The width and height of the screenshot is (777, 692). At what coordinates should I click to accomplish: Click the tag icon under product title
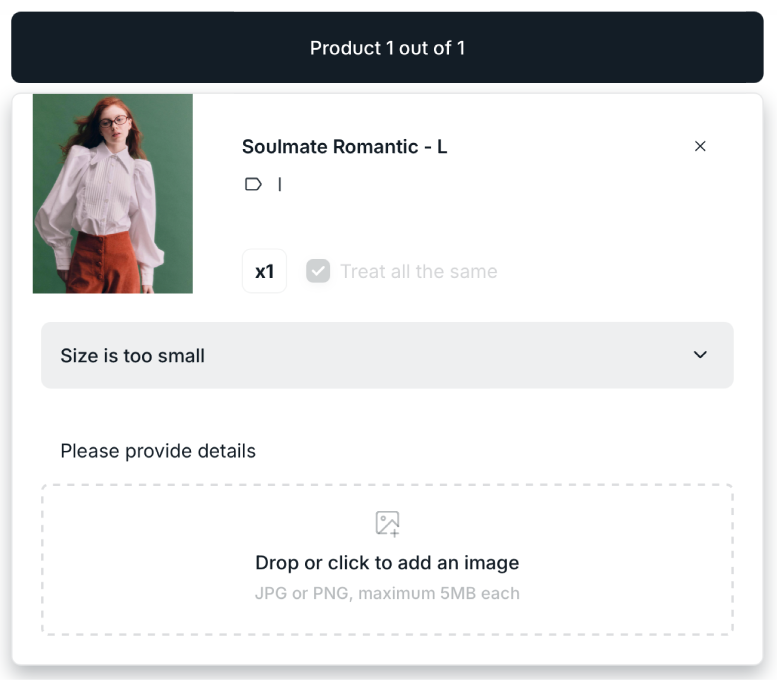point(253,184)
